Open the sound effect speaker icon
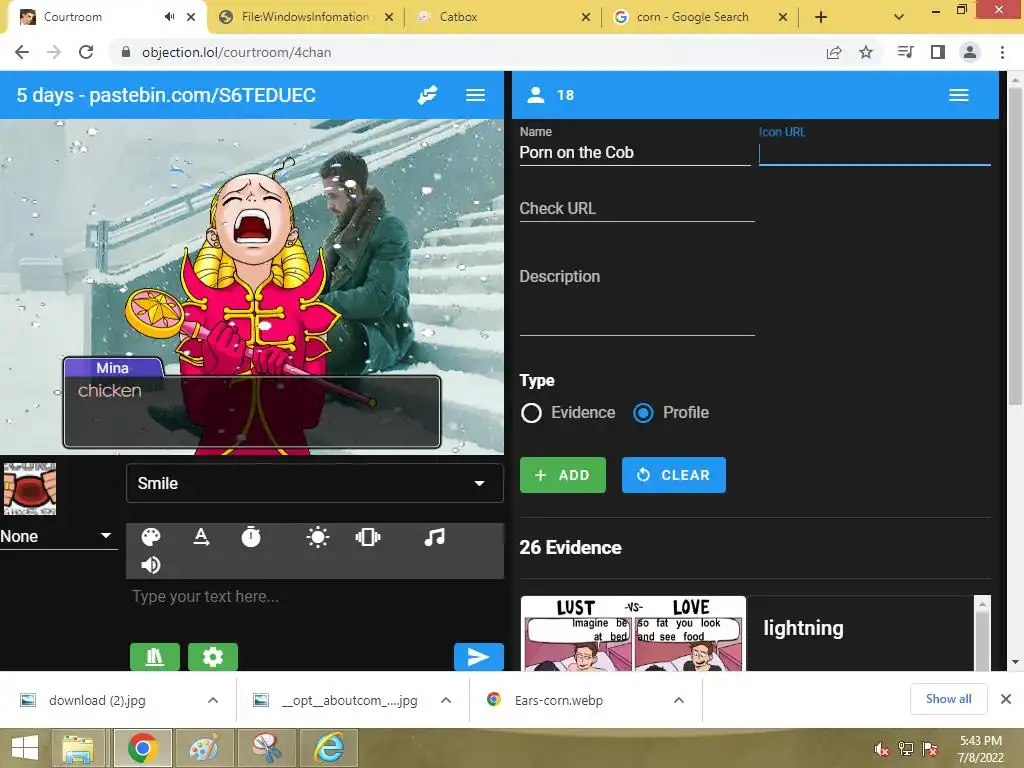Viewport: 1024px width, 768px height. pyautogui.click(x=151, y=565)
